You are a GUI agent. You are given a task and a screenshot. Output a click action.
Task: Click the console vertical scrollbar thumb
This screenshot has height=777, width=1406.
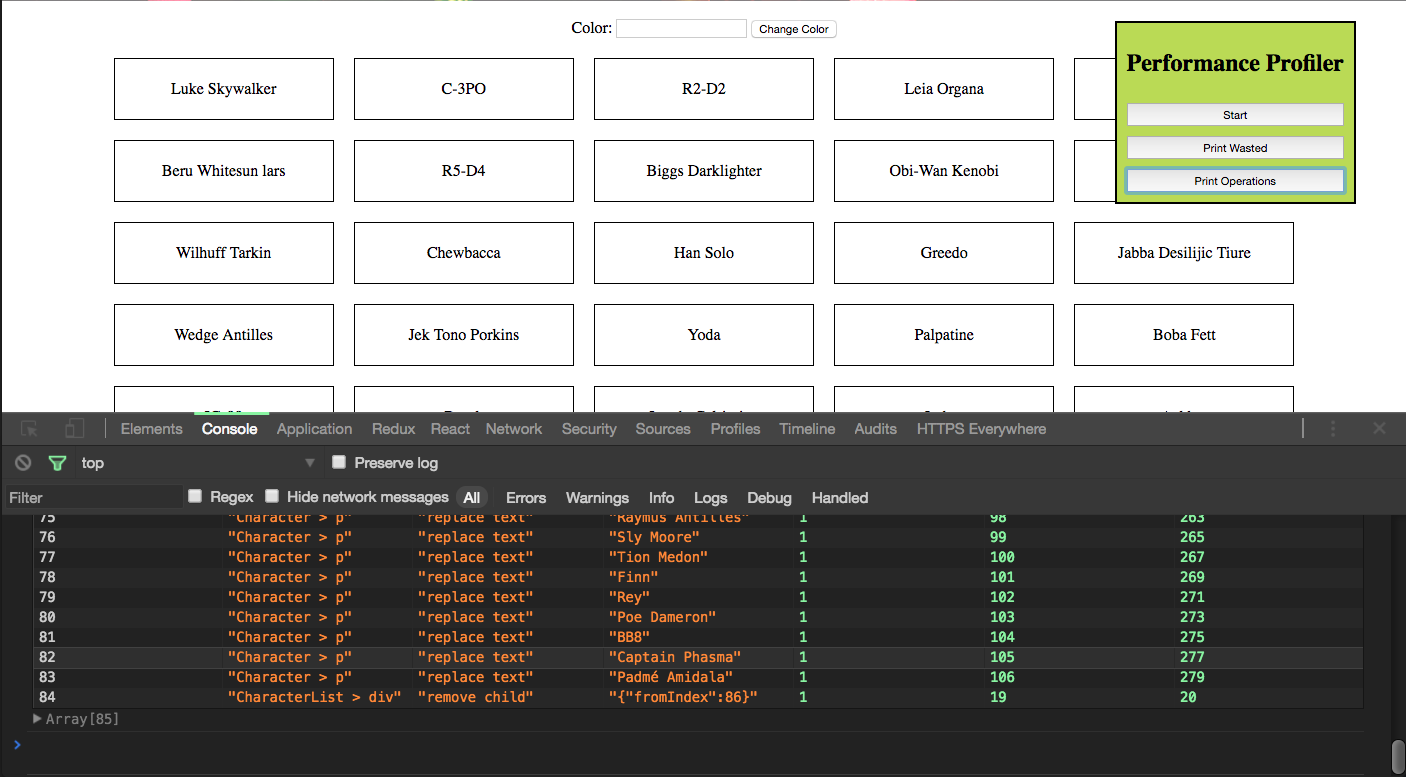pos(1397,756)
